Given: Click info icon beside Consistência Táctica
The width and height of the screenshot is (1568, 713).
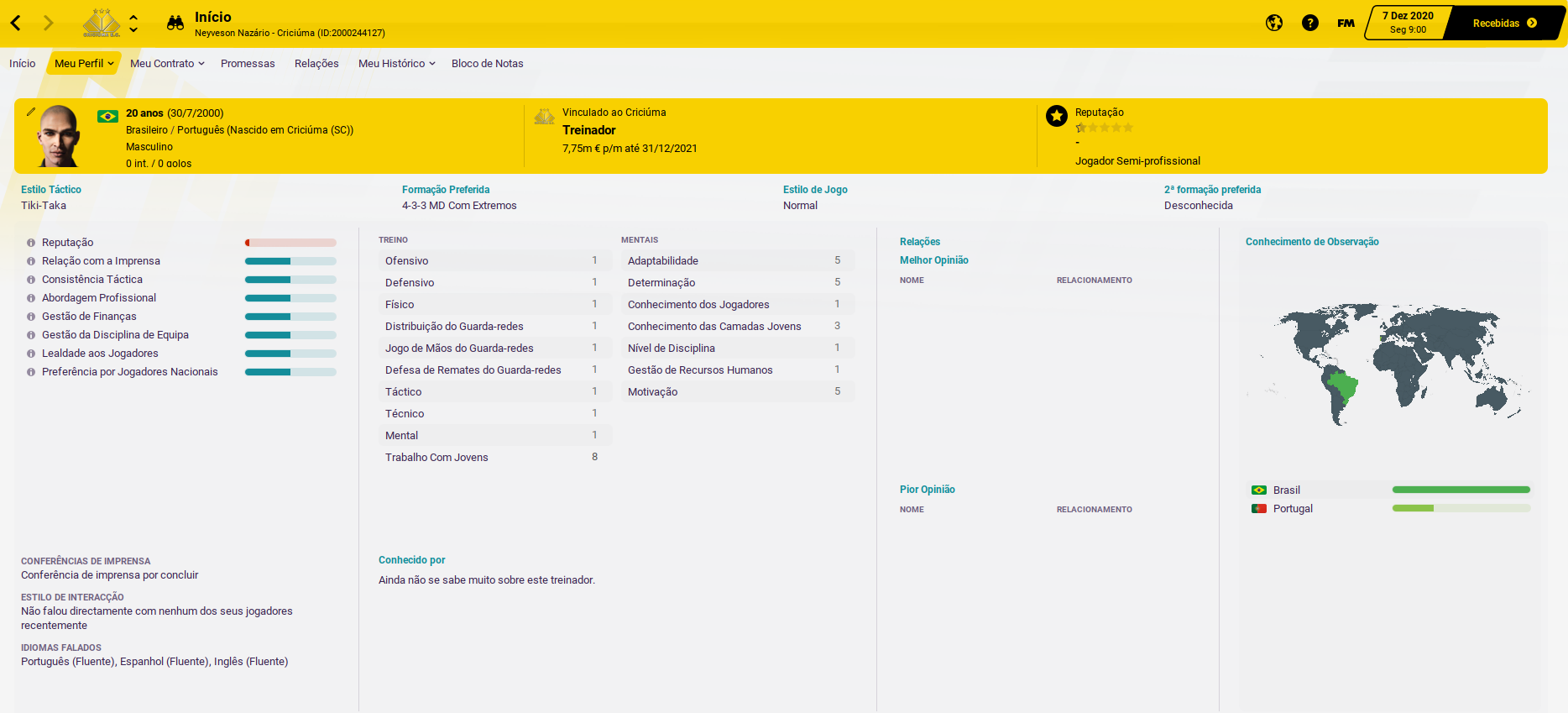Looking at the screenshot, I should point(31,280).
